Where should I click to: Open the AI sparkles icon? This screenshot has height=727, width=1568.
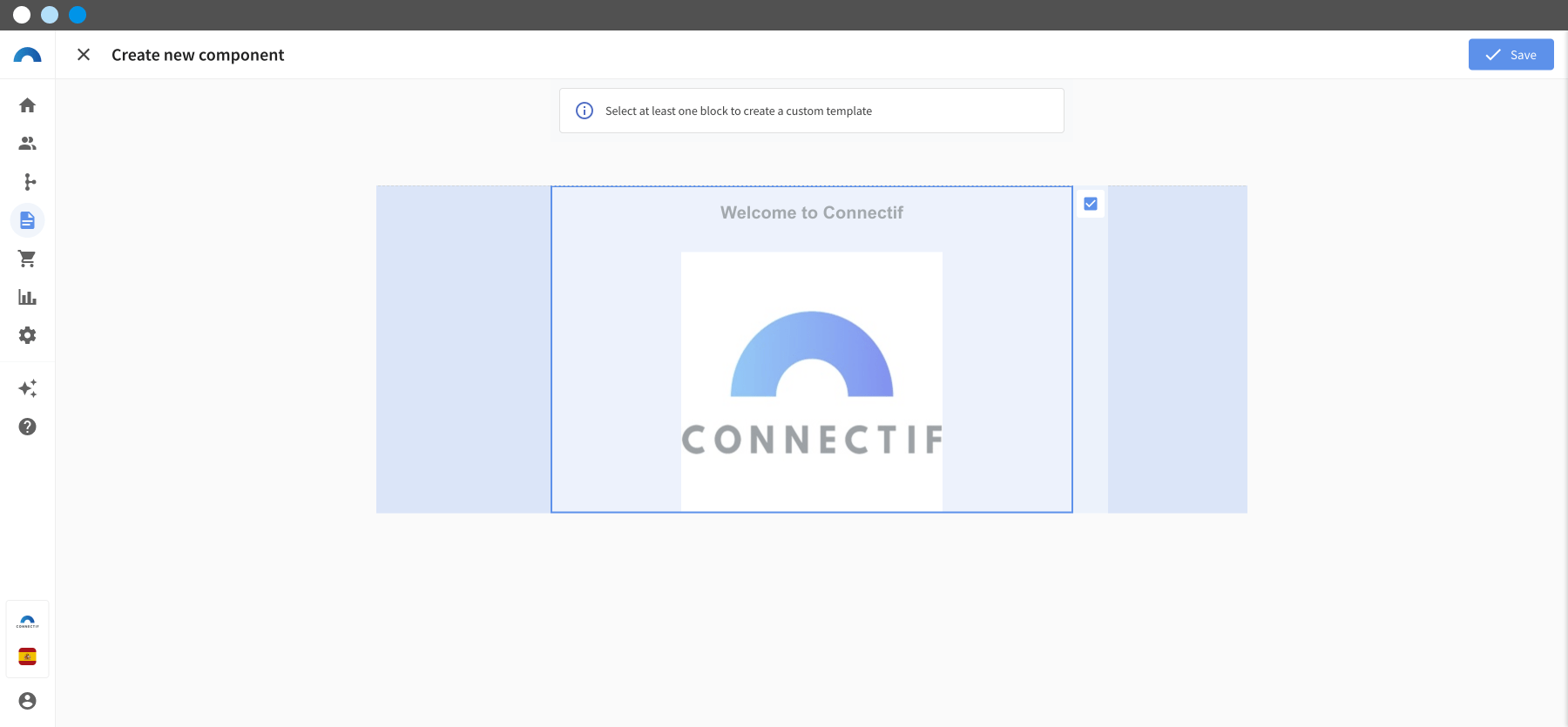click(x=27, y=388)
